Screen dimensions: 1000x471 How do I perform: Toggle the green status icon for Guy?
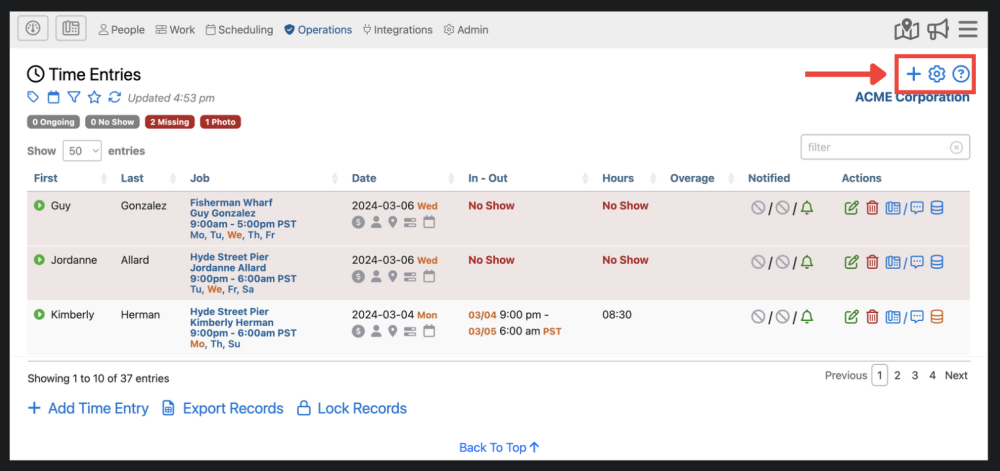point(39,206)
